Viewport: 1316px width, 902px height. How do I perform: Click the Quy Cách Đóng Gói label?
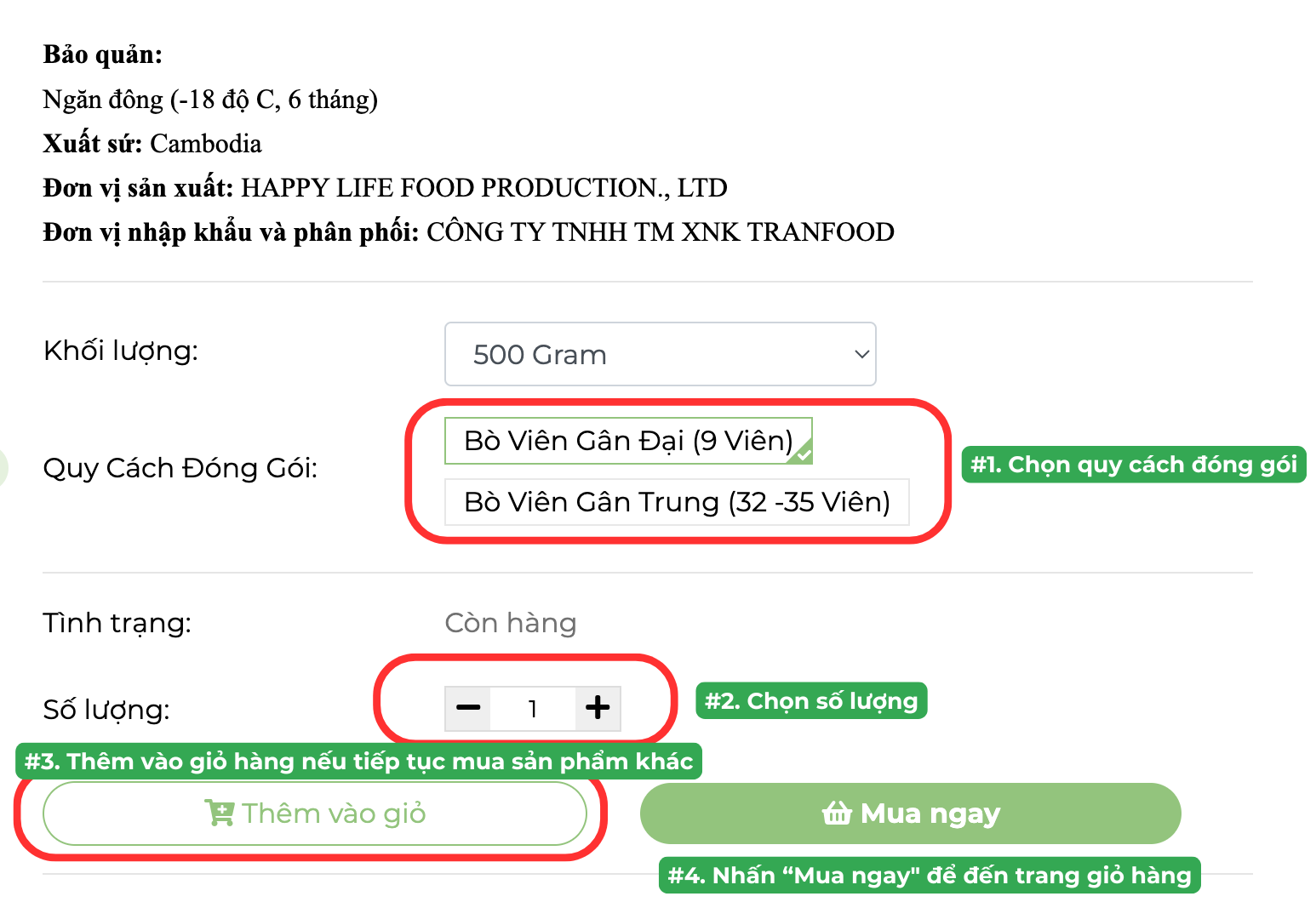pyautogui.click(x=180, y=468)
